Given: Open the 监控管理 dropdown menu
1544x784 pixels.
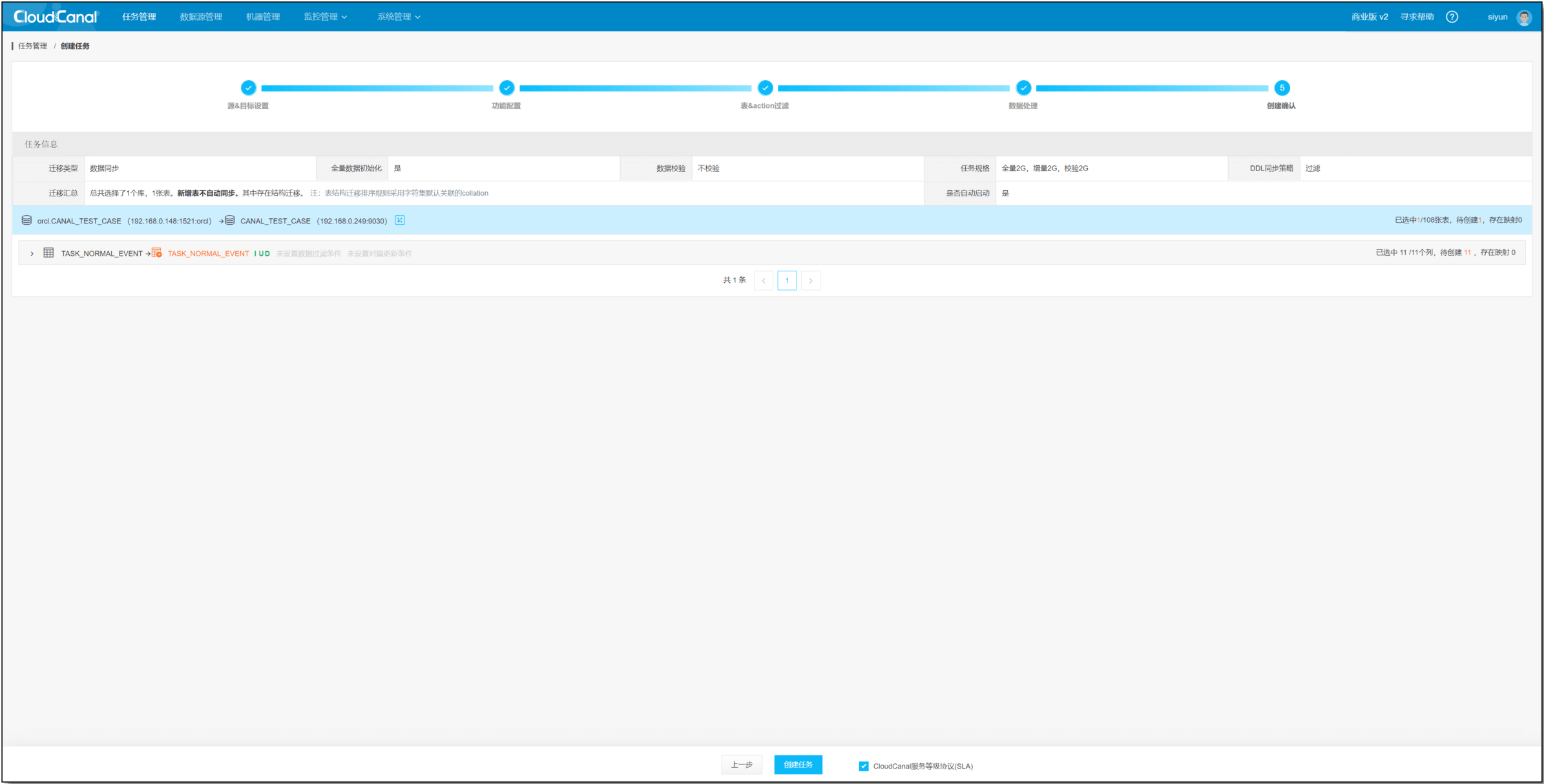Looking at the screenshot, I should (326, 17).
